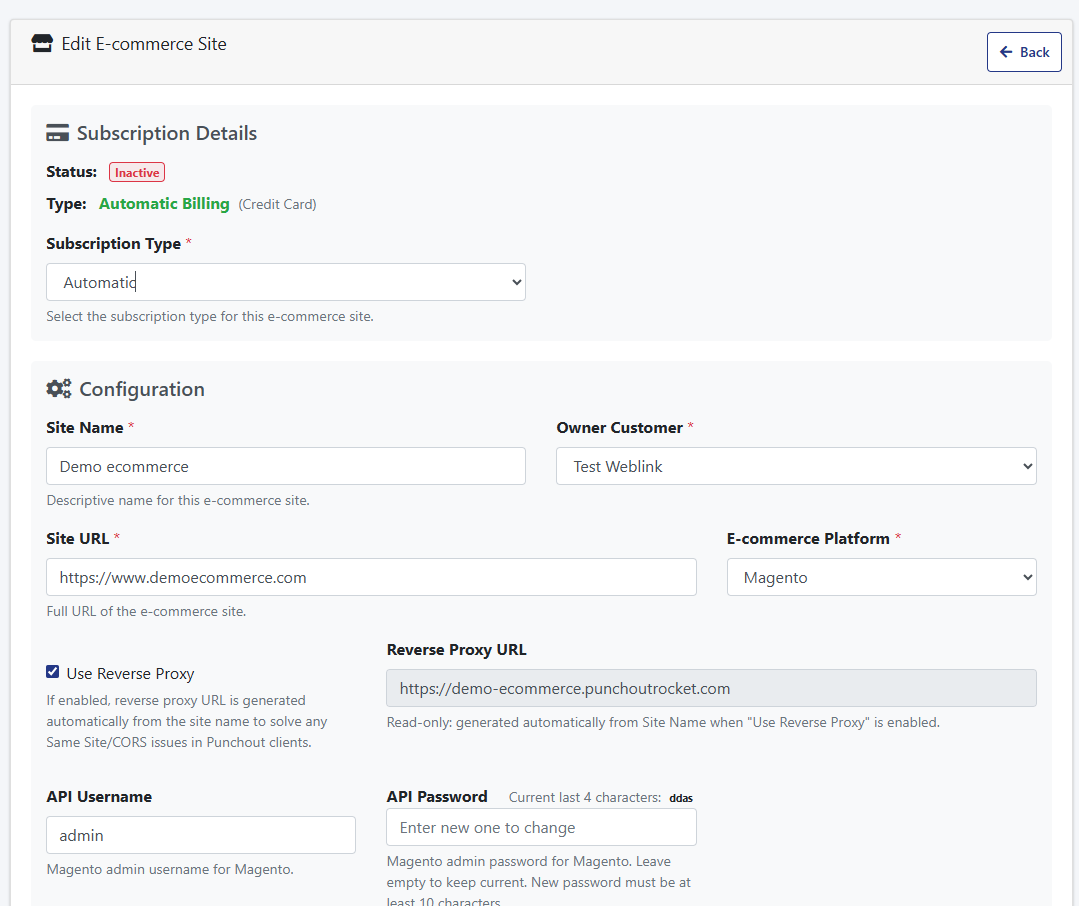Click the Reverse Proxy URL label
The width and height of the screenshot is (1079, 906).
point(456,650)
